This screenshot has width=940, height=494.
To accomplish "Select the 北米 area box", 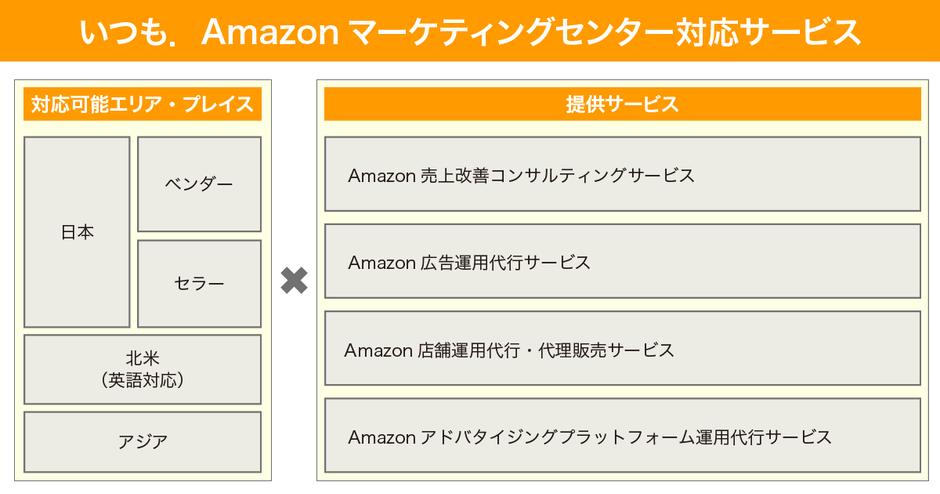I will [x=142, y=357].
